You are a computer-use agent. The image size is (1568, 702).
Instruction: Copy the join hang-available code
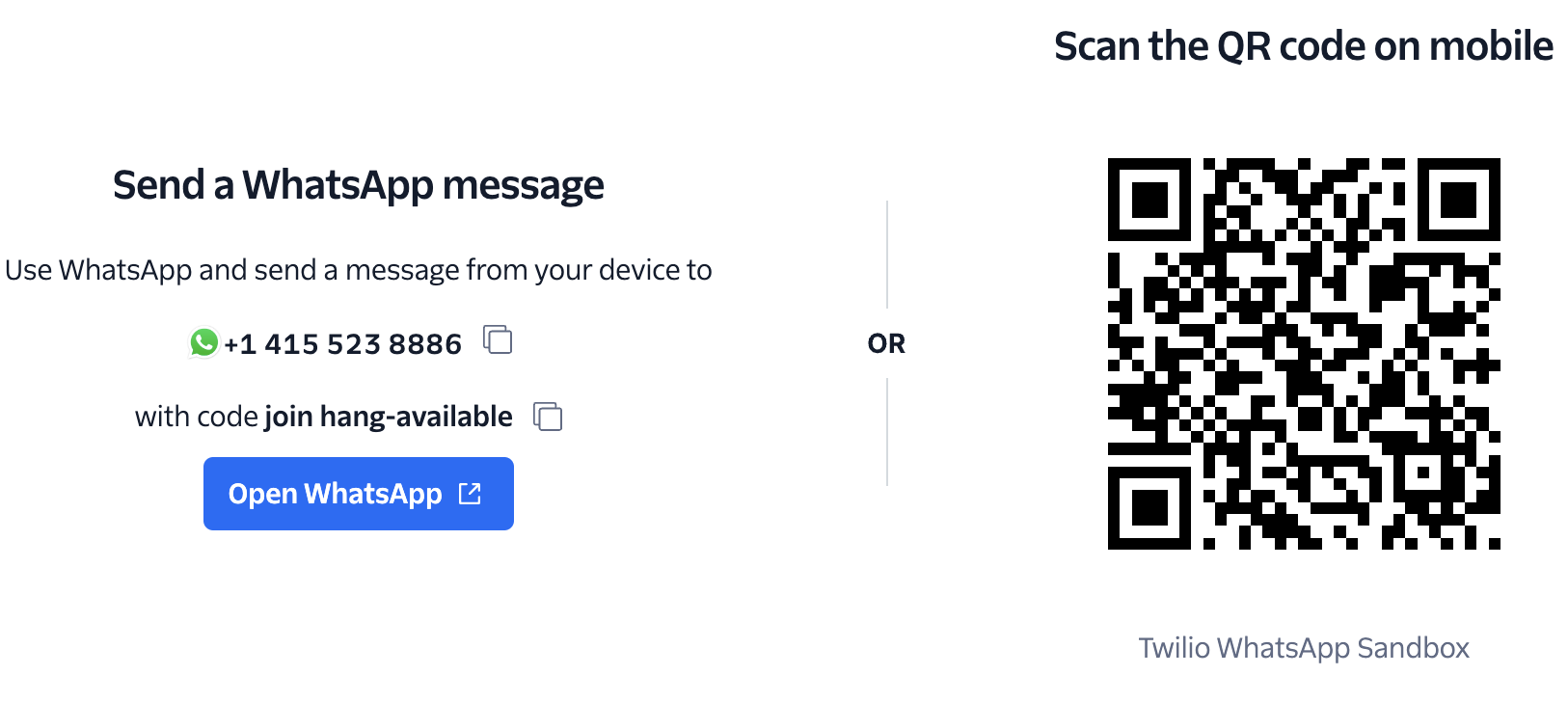point(548,417)
